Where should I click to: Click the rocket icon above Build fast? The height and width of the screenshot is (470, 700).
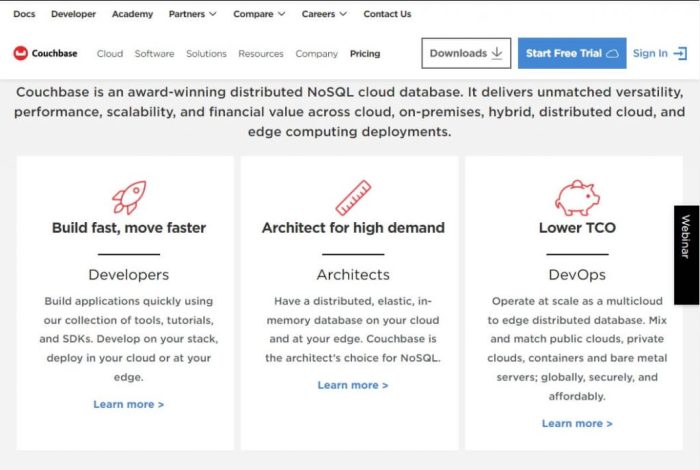pos(129,197)
